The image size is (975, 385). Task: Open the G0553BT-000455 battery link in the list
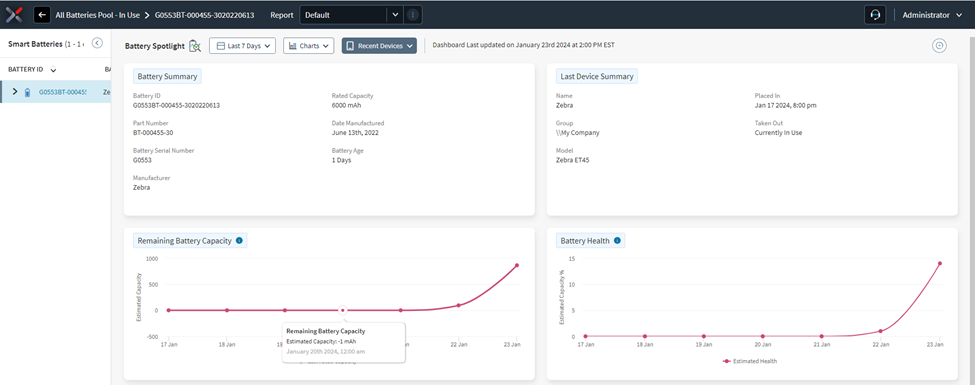pos(63,92)
